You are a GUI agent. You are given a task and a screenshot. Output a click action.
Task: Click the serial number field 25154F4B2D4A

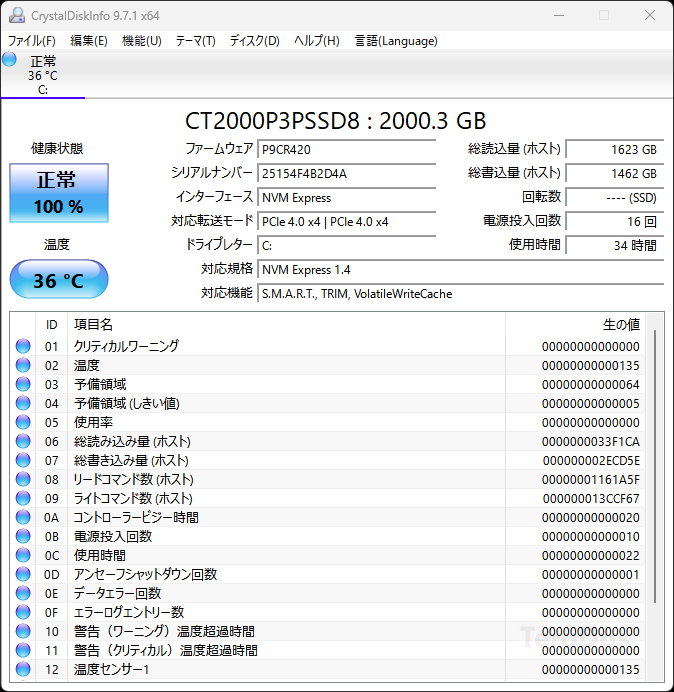click(346, 173)
